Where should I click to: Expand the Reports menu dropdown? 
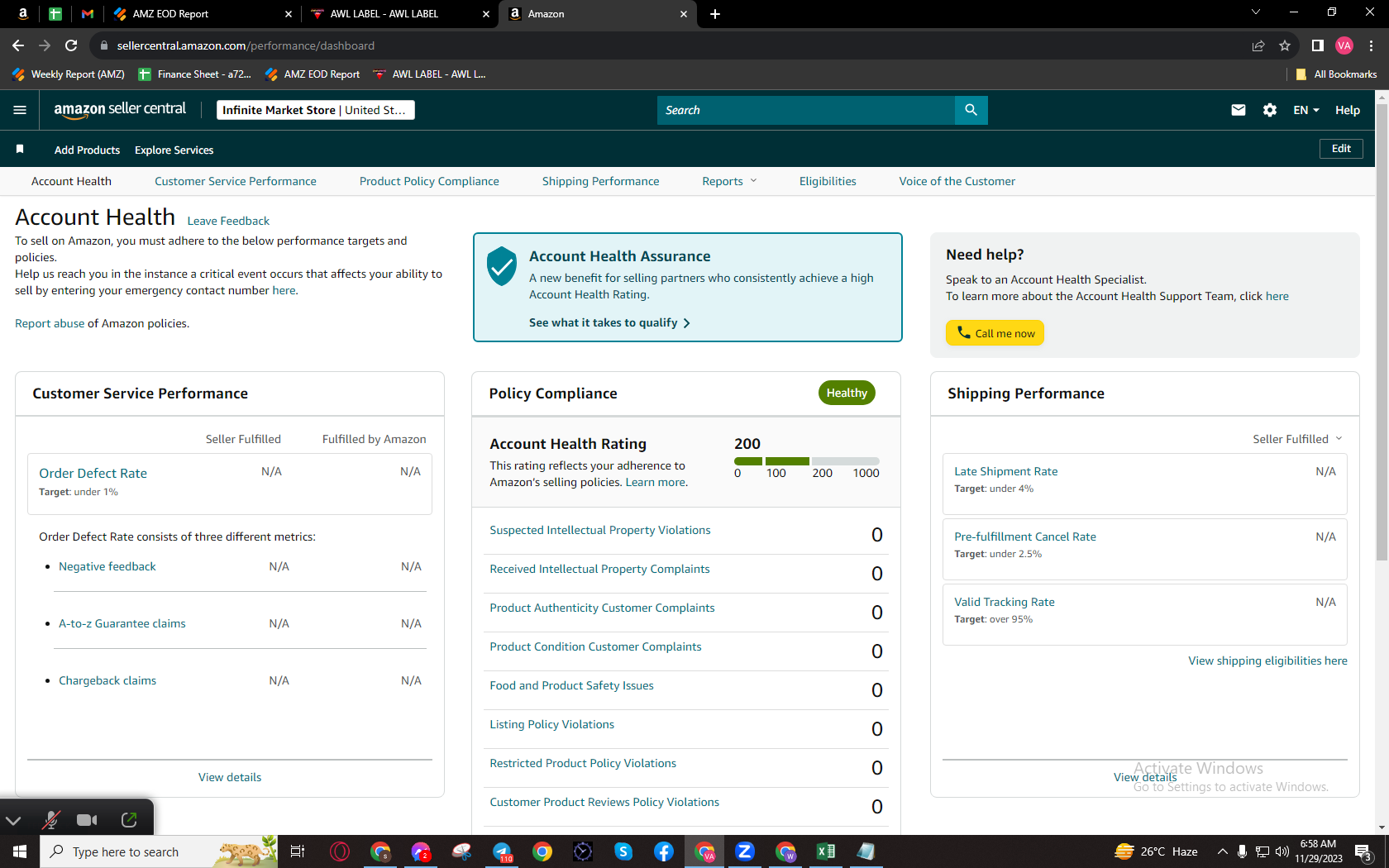tap(729, 181)
